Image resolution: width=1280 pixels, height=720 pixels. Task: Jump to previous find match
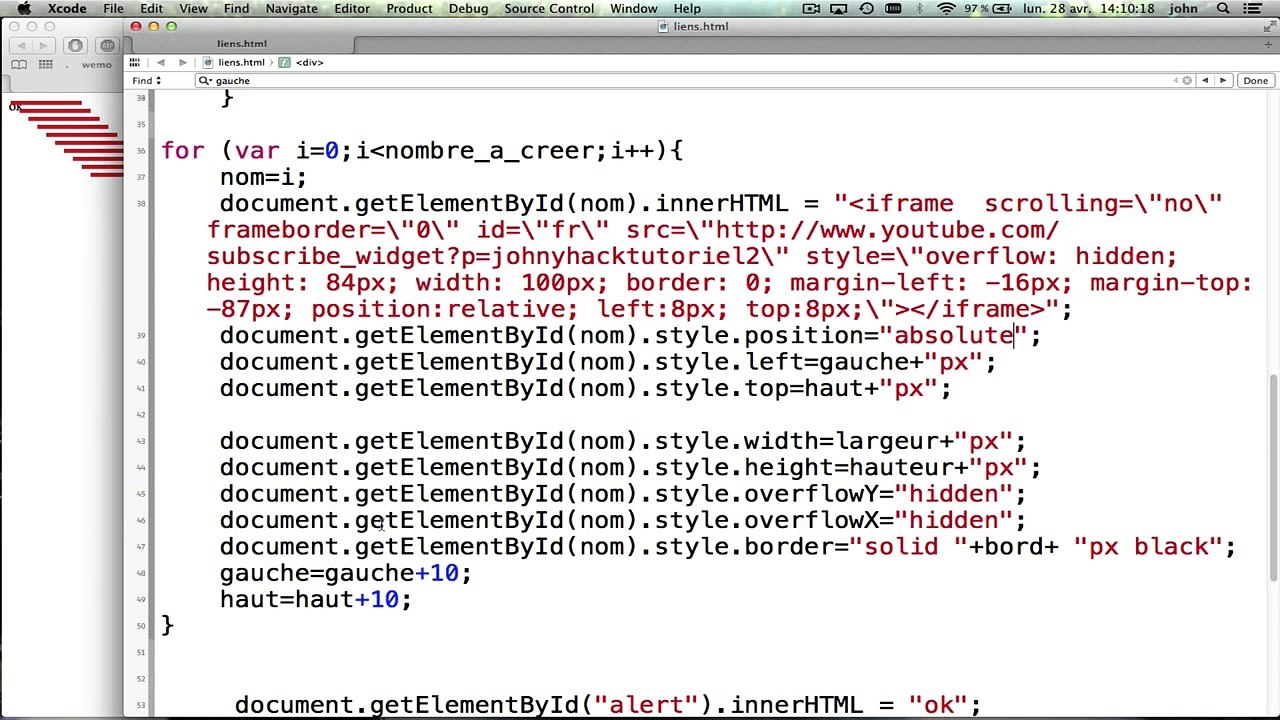tap(1205, 81)
